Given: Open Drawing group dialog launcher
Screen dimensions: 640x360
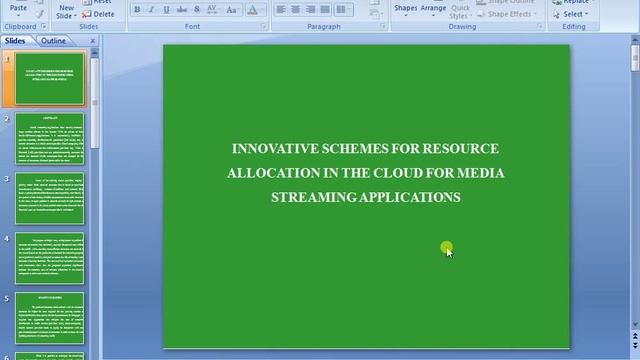Looking at the screenshot, I should pos(540,26).
